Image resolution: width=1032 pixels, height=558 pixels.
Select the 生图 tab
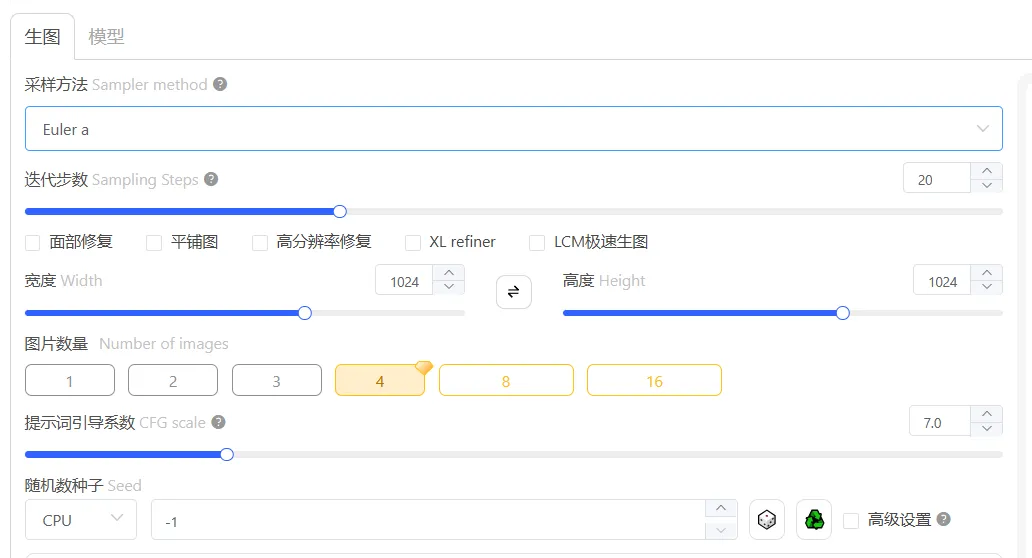point(42,37)
